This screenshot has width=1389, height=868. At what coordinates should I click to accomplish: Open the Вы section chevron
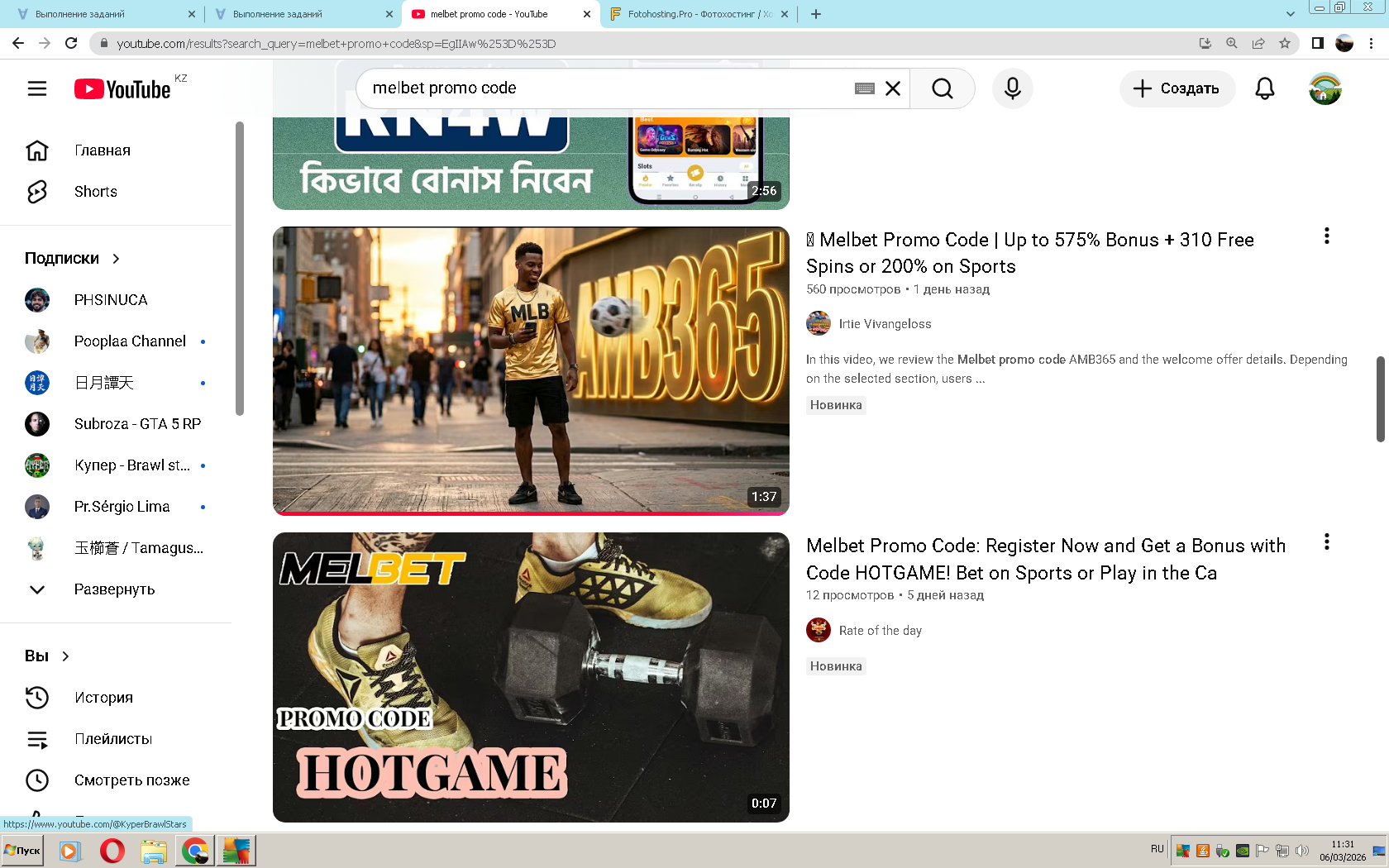[x=65, y=656]
